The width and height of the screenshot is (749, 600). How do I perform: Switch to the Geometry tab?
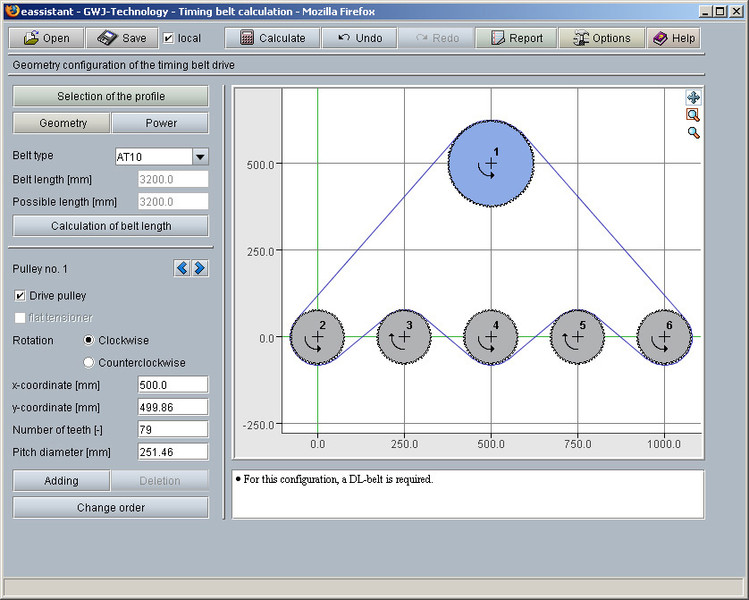click(x=62, y=123)
